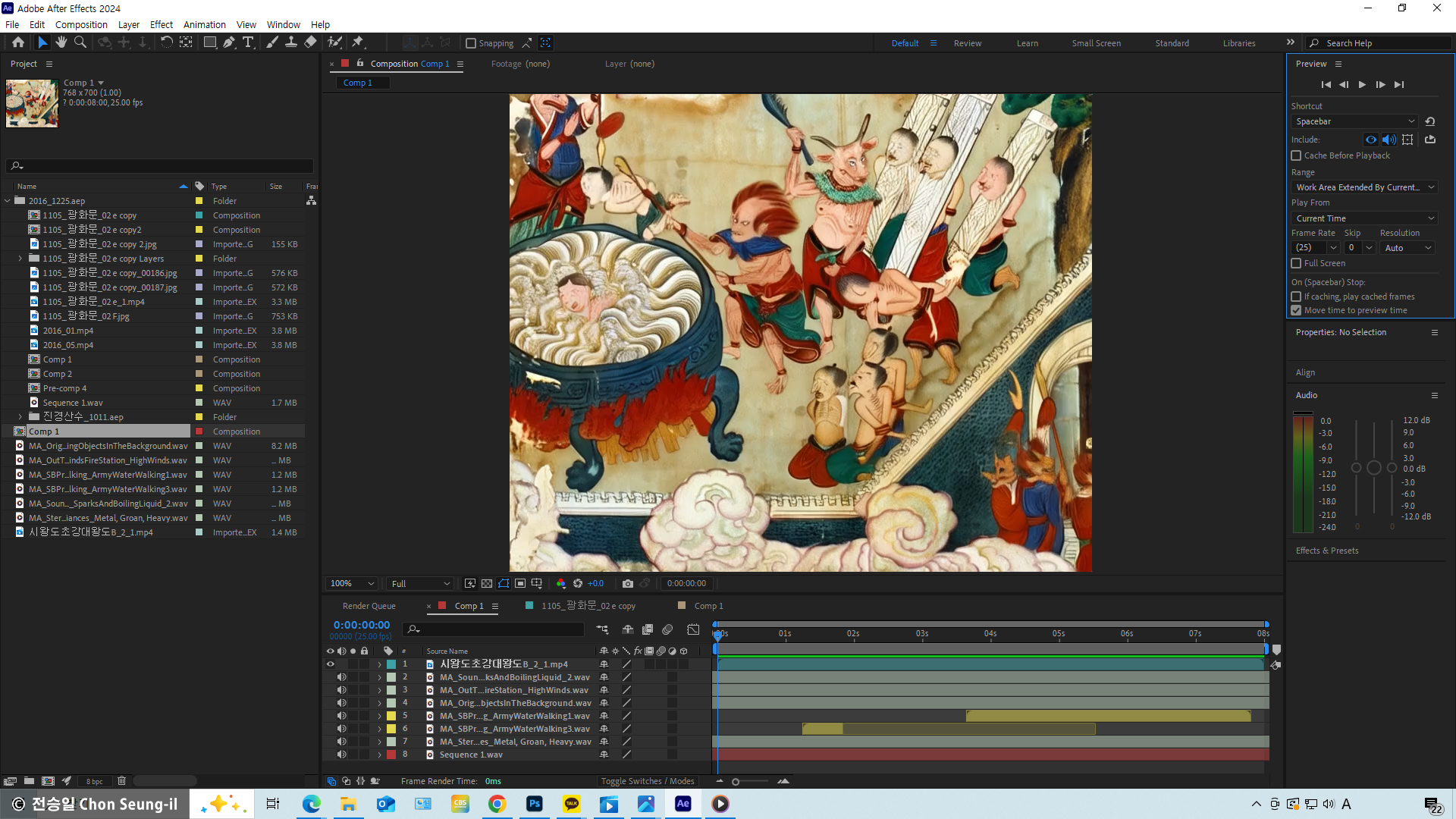Select the Hand tool

(x=61, y=42)
